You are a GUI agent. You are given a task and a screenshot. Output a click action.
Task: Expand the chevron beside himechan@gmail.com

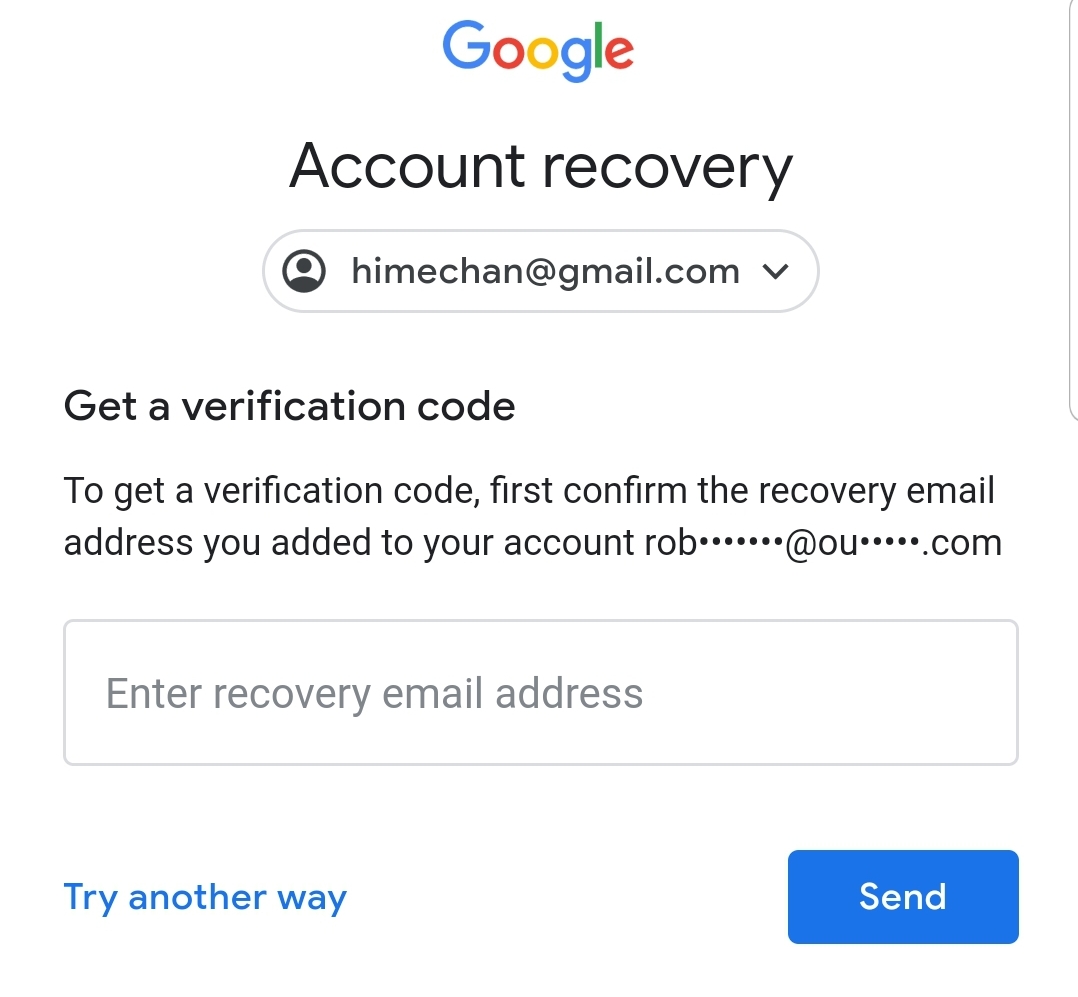(775, 272)
